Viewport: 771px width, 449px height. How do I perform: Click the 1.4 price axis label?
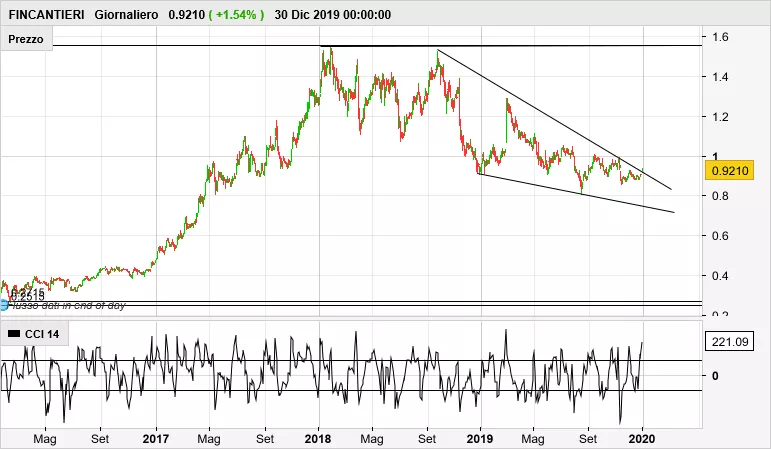pos(720,77)
